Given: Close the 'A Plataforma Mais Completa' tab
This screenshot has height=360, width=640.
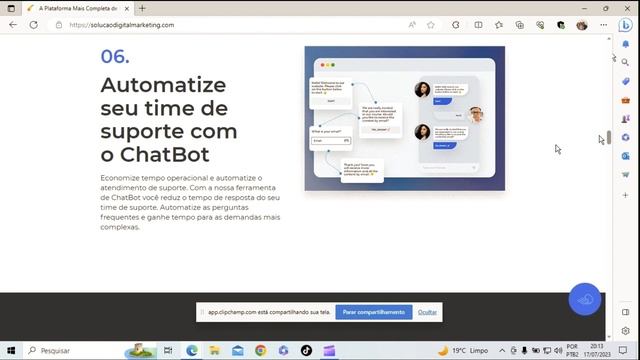Looking at the screenshot, I should (127, 8).
